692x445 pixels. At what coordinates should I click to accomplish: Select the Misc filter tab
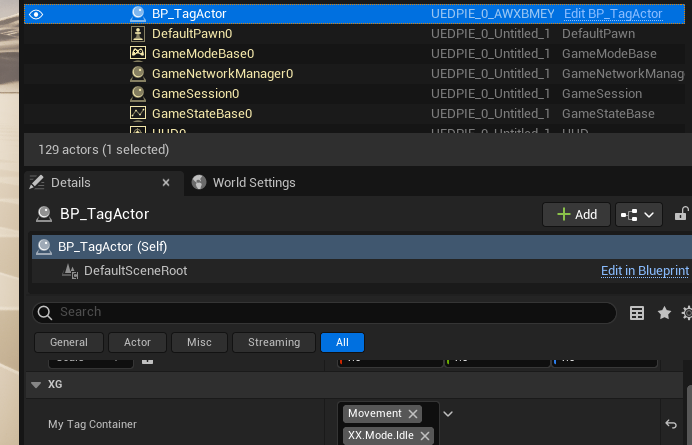[199, 343]
